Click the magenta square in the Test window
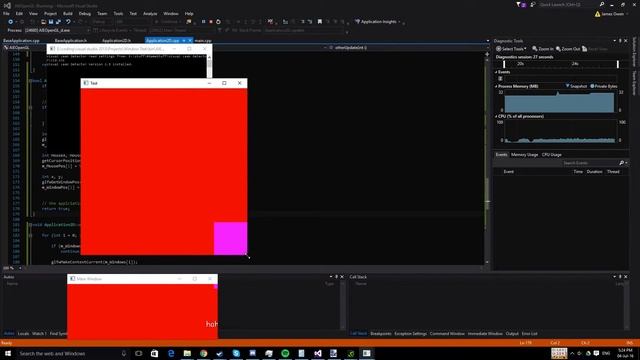The width and height of the screenshot is (640, 360). tap(230, 238)
